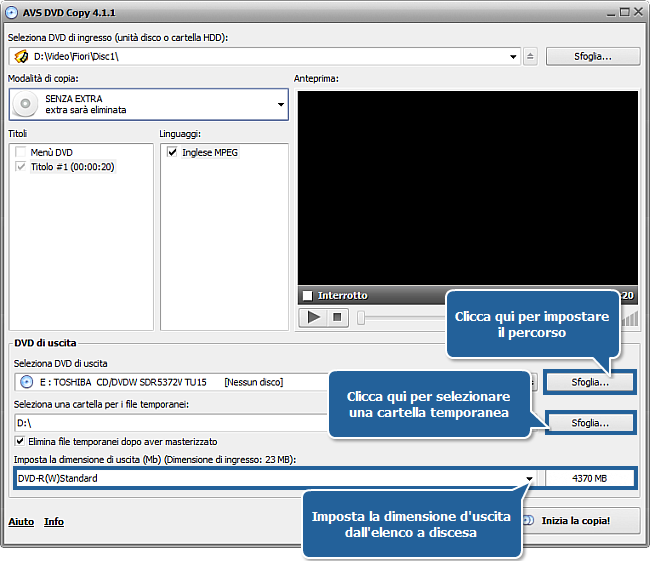Click Sfoglia for the temporary folder

coord(590,423)
